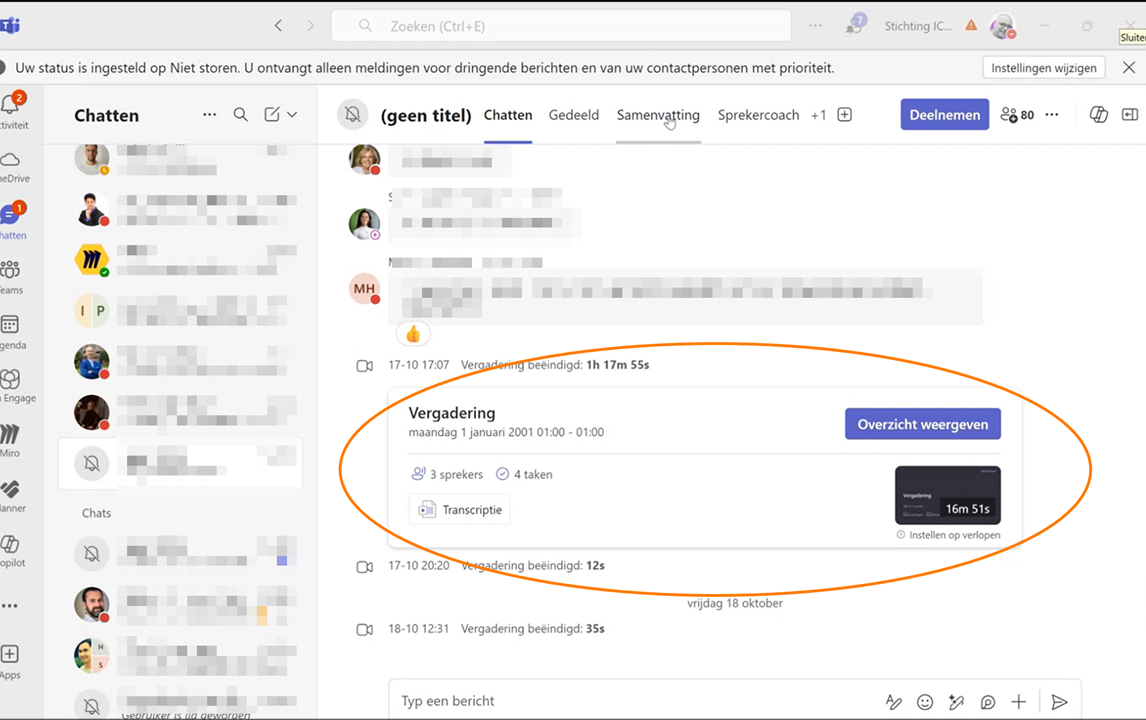Open the emoji picker in message box
This screenshot has width=1146, height=720.
925,702
